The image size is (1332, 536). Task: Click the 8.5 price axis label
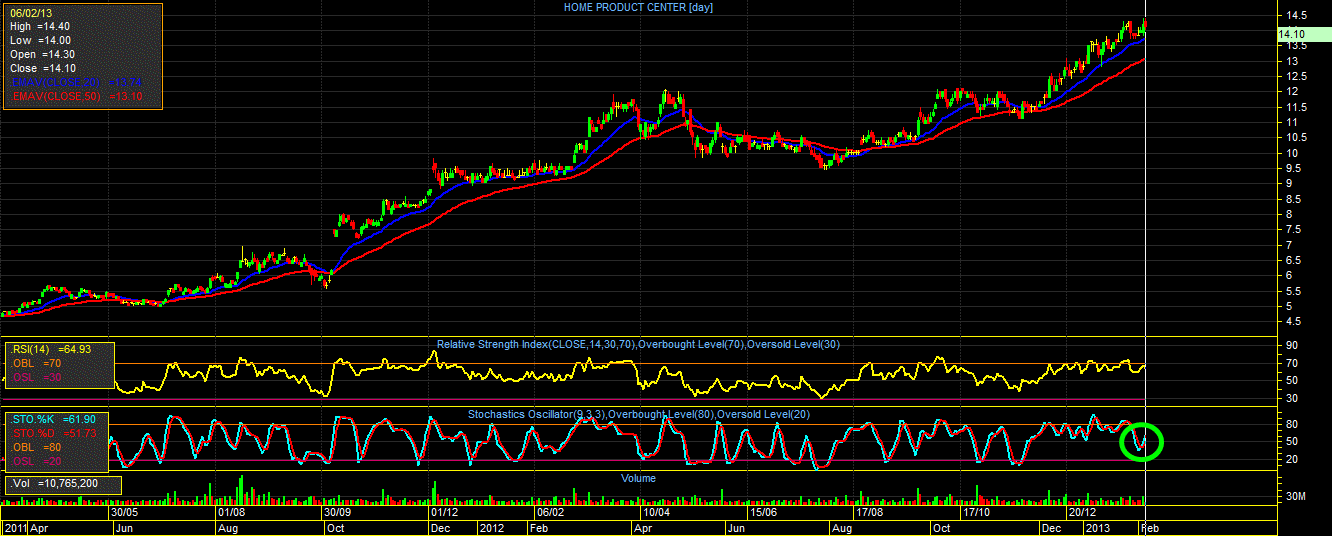click(1295, 199)
